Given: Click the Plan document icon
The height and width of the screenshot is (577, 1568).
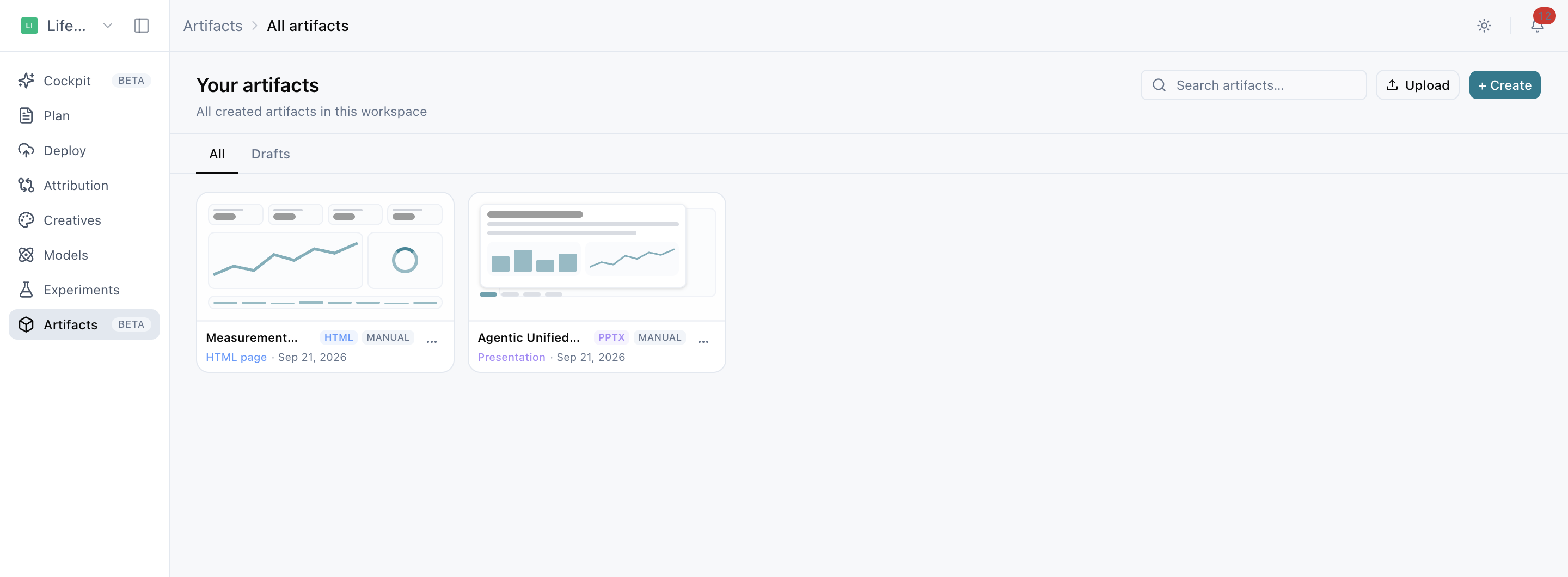Looking at the screenshot, I should [x=26, y=115].
